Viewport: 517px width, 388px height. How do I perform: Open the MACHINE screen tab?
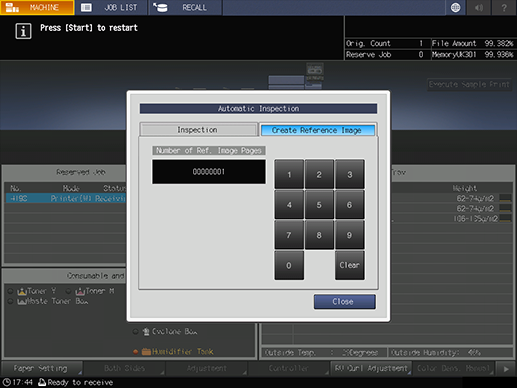click(37, 7)
